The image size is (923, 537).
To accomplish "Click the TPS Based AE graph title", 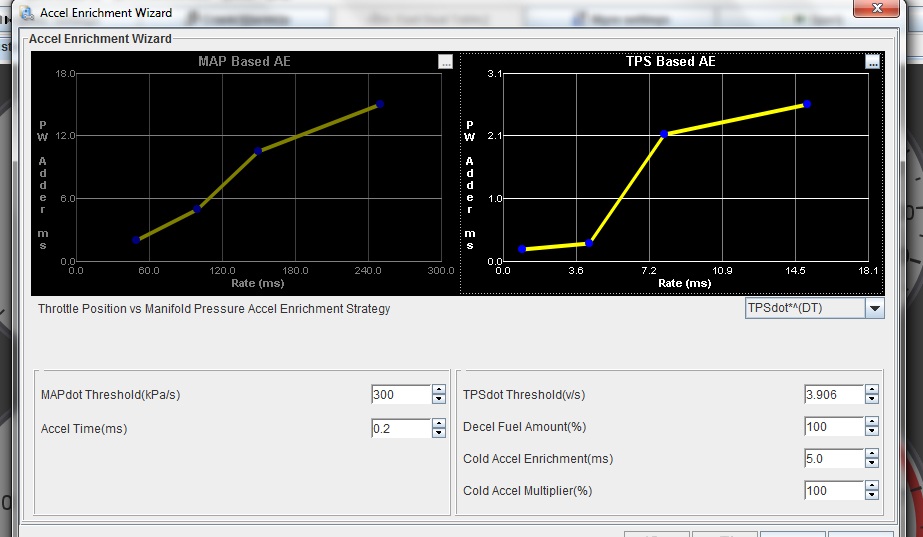I will click(x=670, y=61).
